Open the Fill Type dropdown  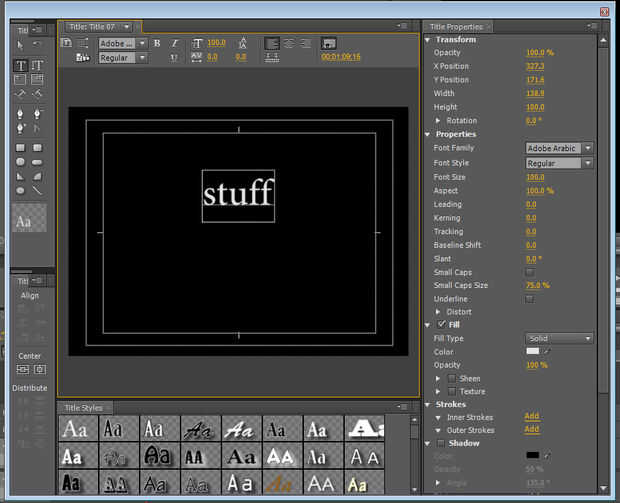point(560,339)
